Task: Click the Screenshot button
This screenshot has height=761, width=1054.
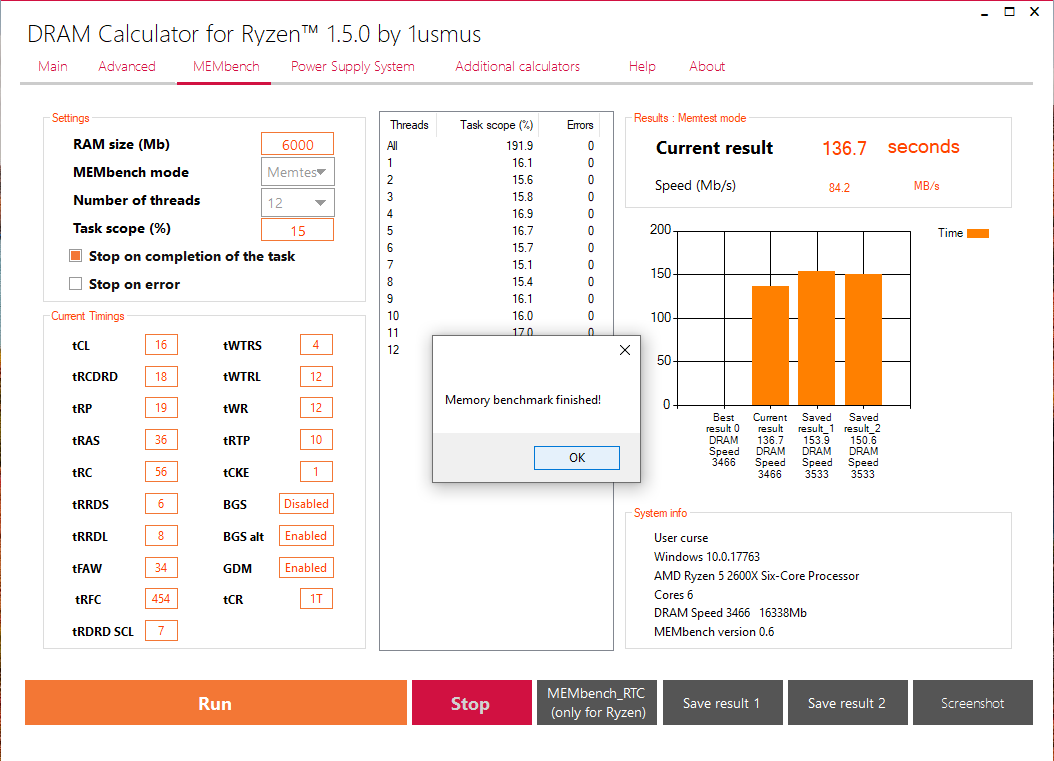Action: coord(973,703)
